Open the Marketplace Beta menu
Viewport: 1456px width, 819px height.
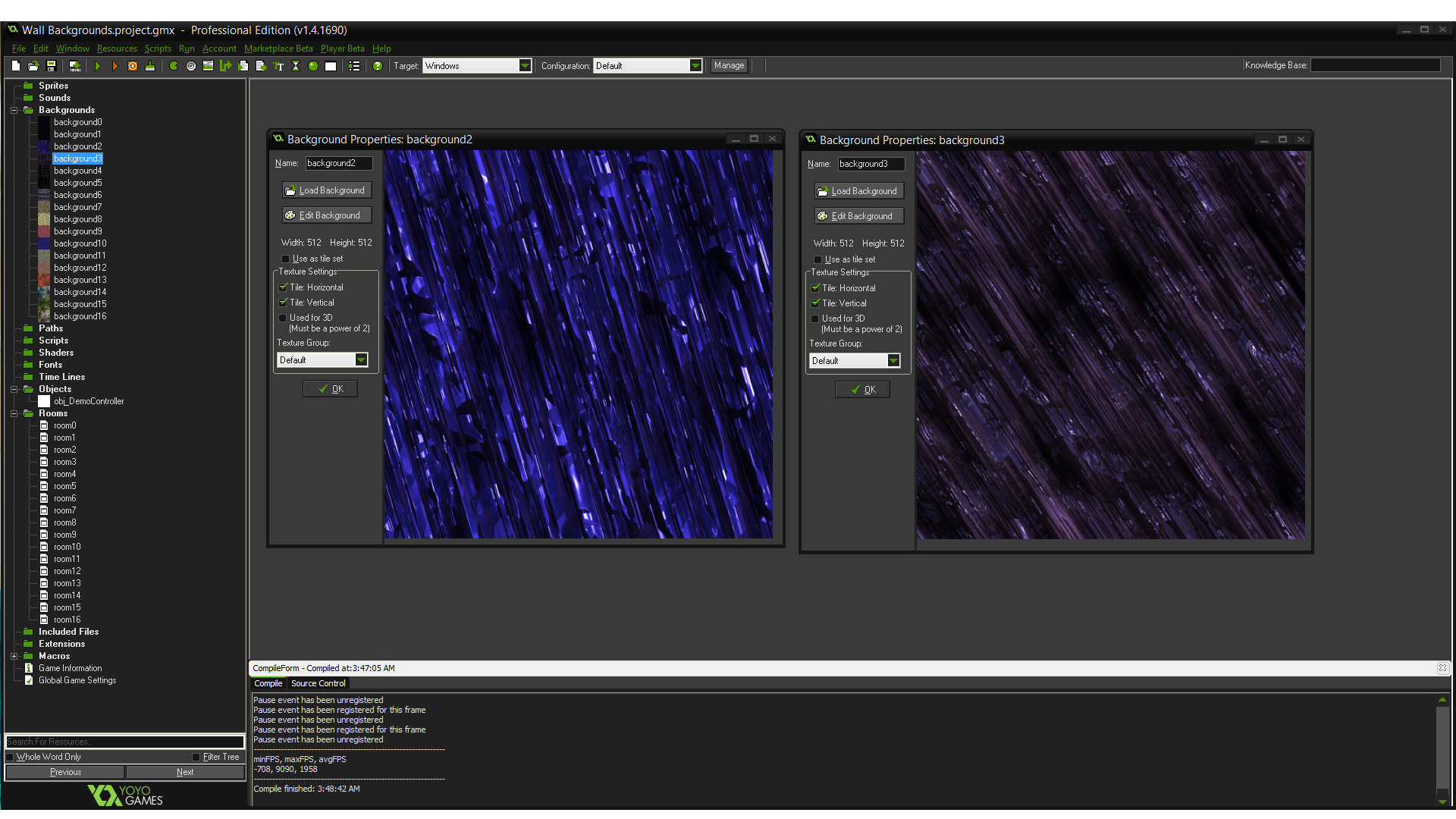tap(278, 48)
